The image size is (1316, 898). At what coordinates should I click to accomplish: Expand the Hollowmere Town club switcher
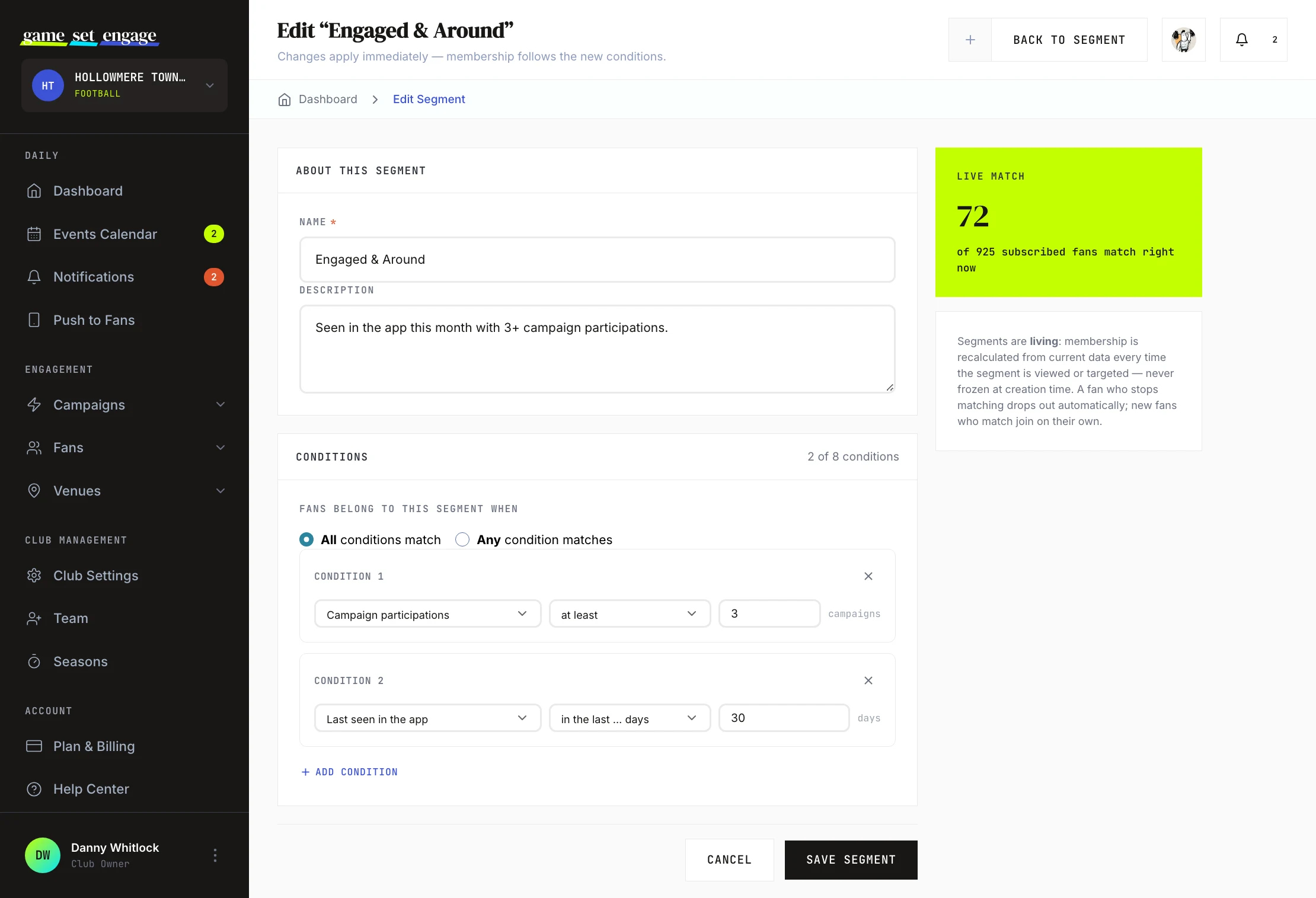click(x=124, y=85)
